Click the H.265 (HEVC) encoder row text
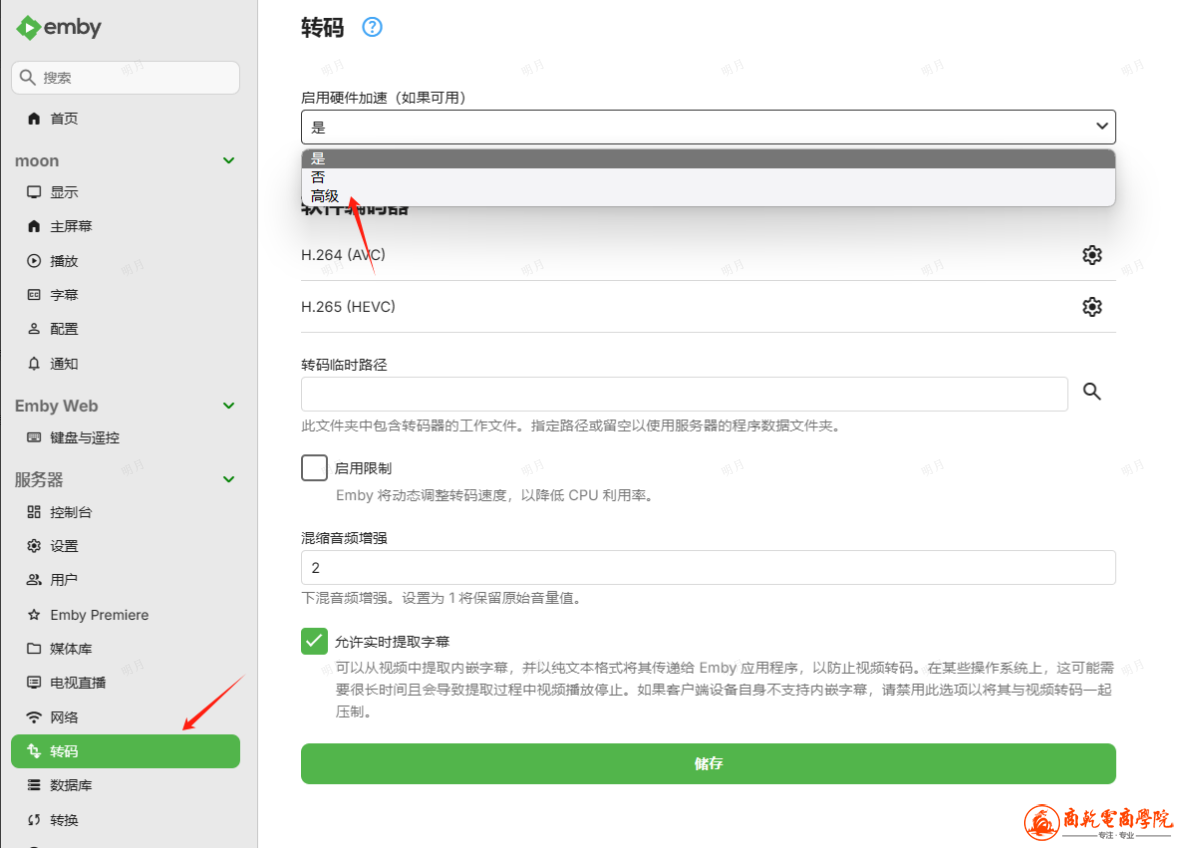 [348, 307]
